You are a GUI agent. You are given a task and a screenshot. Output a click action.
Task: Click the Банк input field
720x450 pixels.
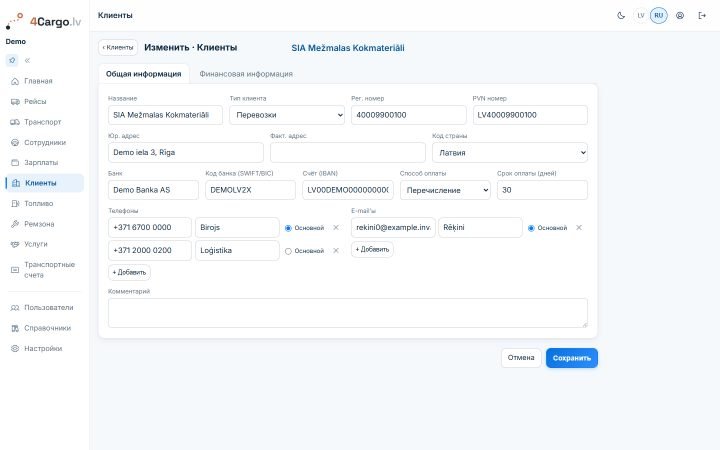coord(153,190)
